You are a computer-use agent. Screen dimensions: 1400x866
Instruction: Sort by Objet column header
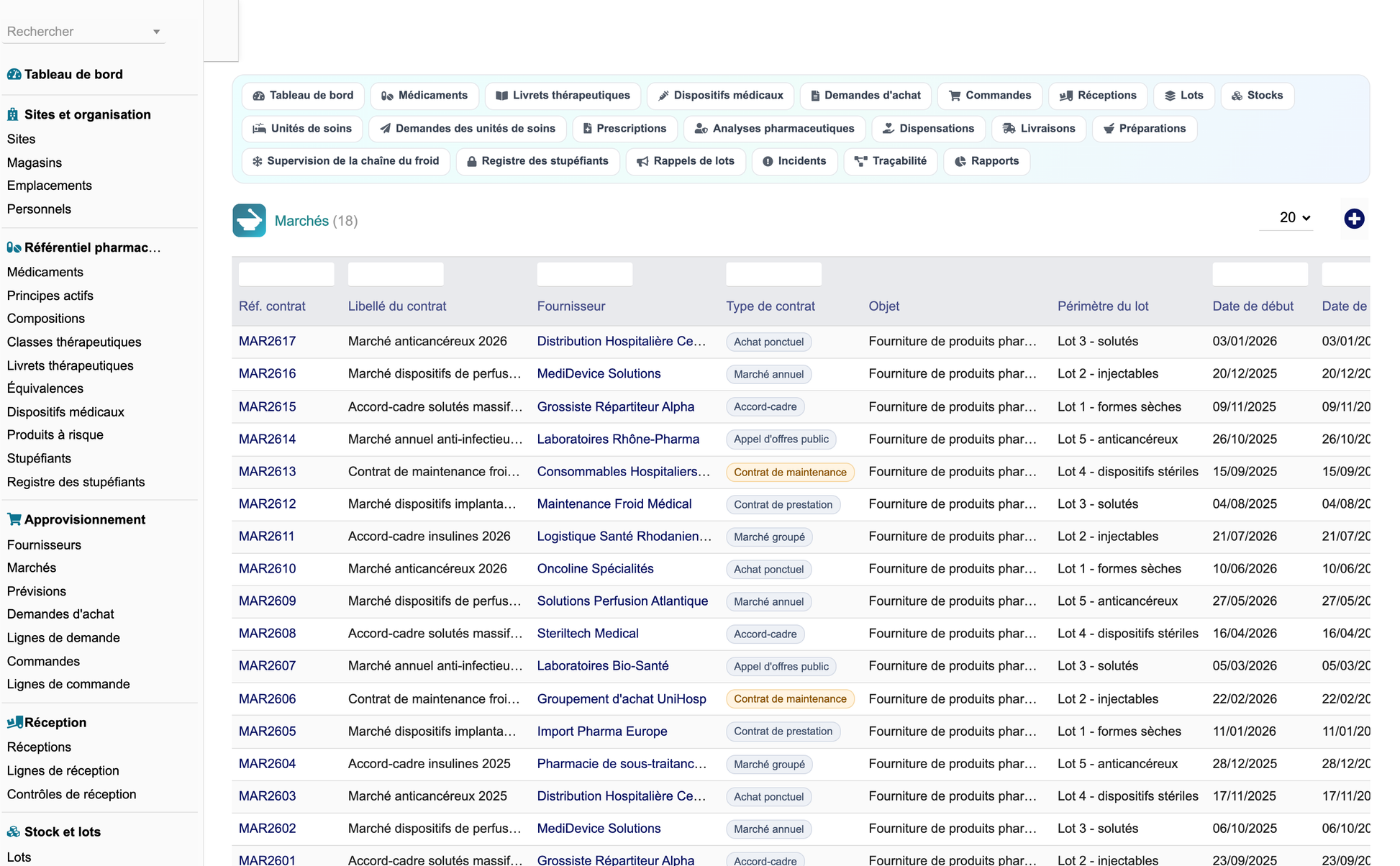point(884,306)
